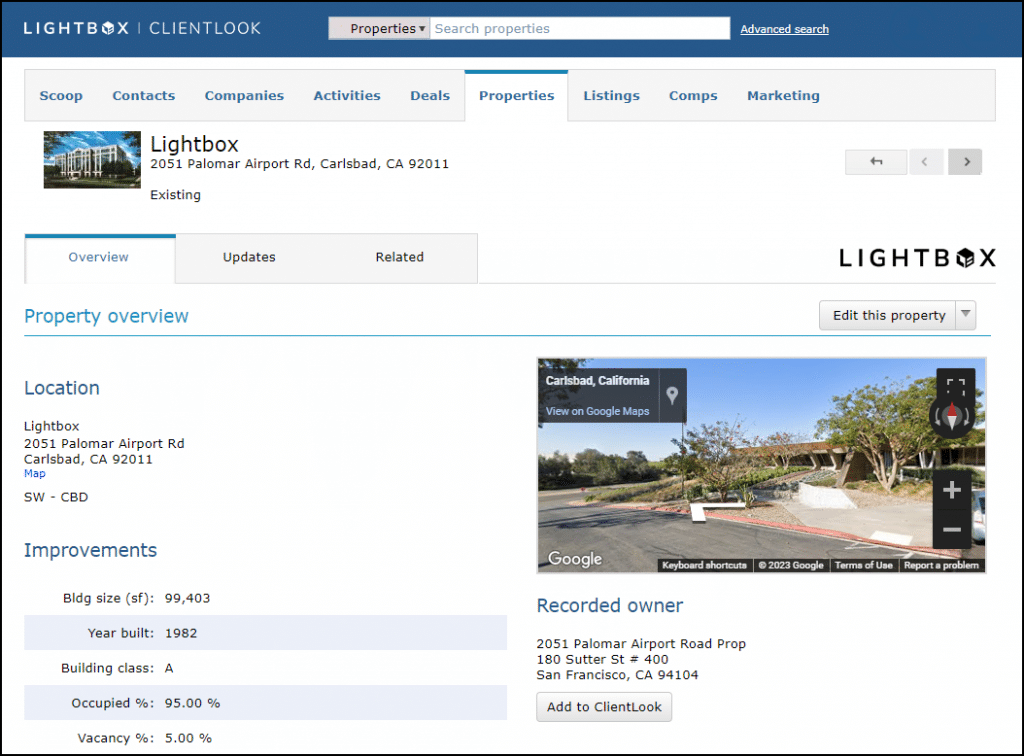
Task: Click owner address 180 Sutter St # 400
Action: point(603,659)
